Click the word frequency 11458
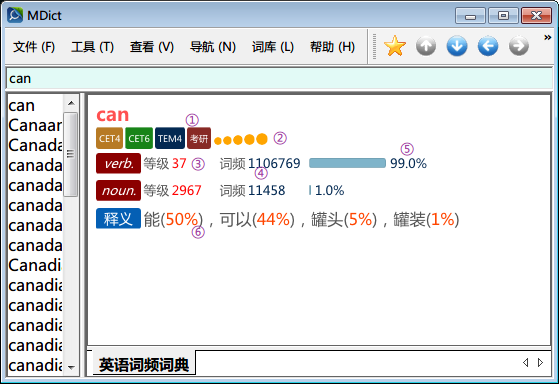The image size is (559, 384). 267,191
